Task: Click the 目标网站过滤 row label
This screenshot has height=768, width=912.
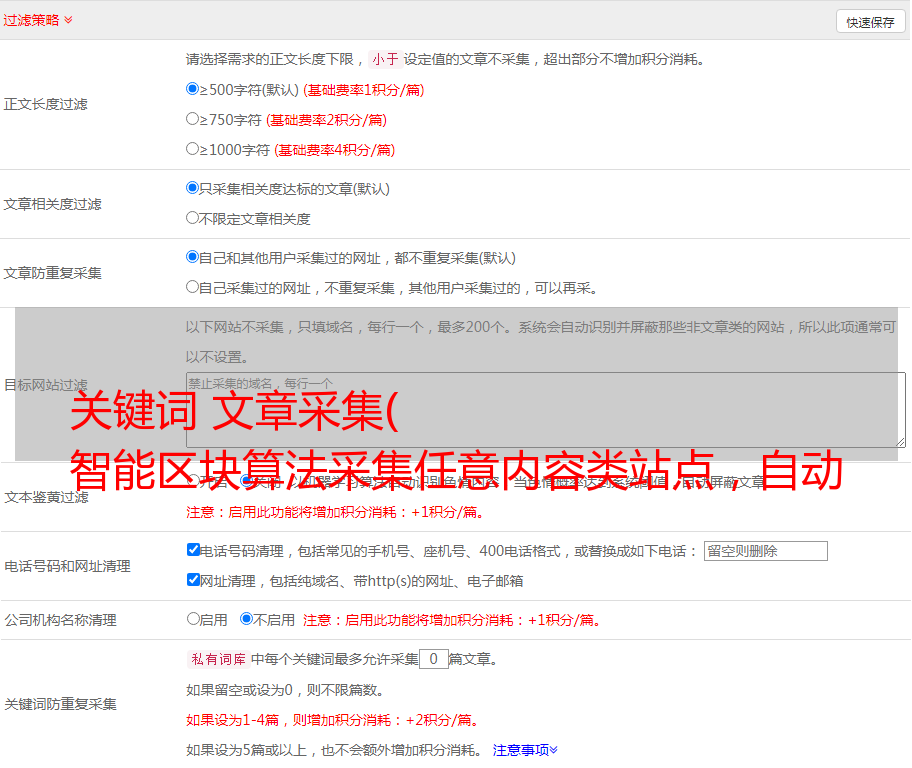Action: pos(45,385)
